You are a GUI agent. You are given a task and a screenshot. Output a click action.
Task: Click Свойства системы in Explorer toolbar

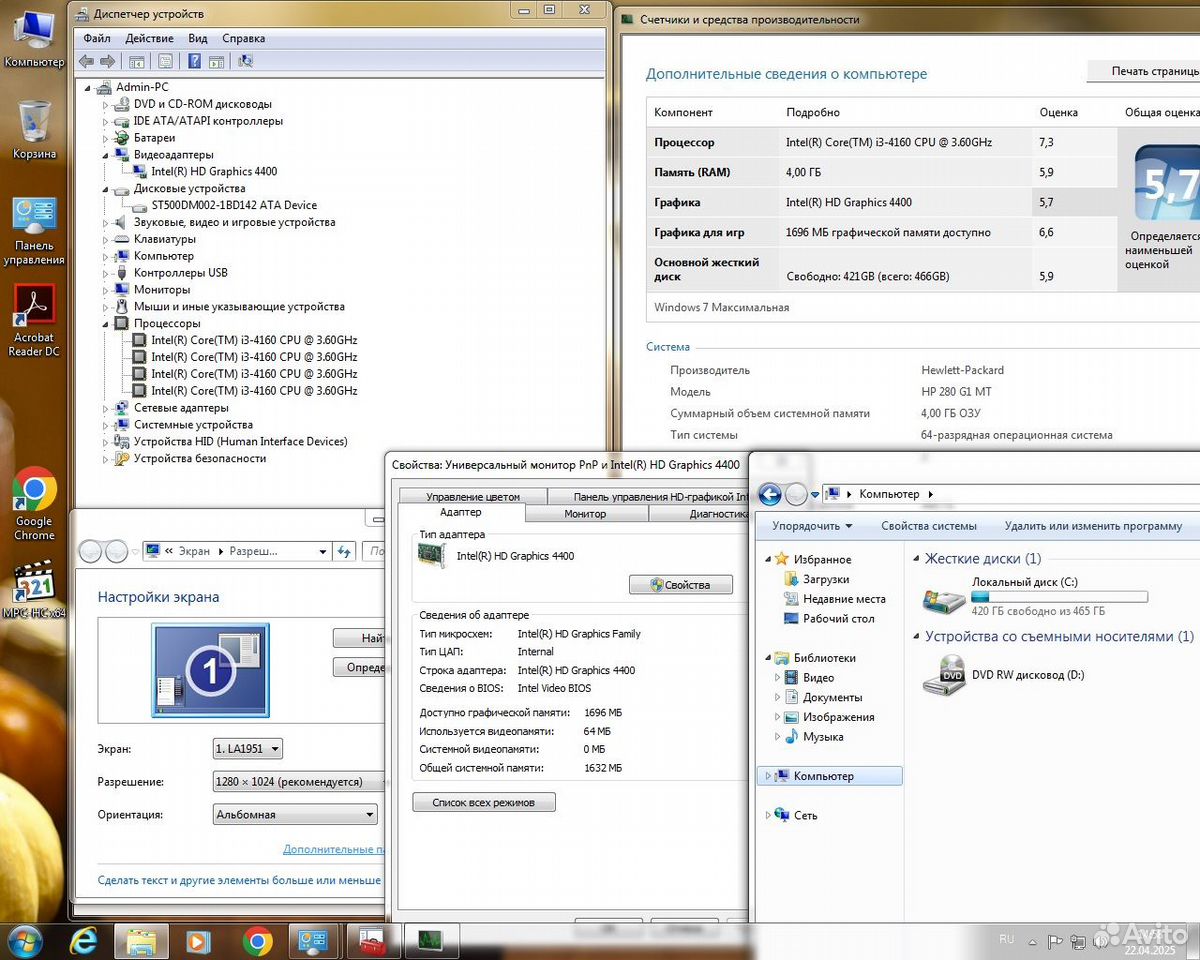929,526
